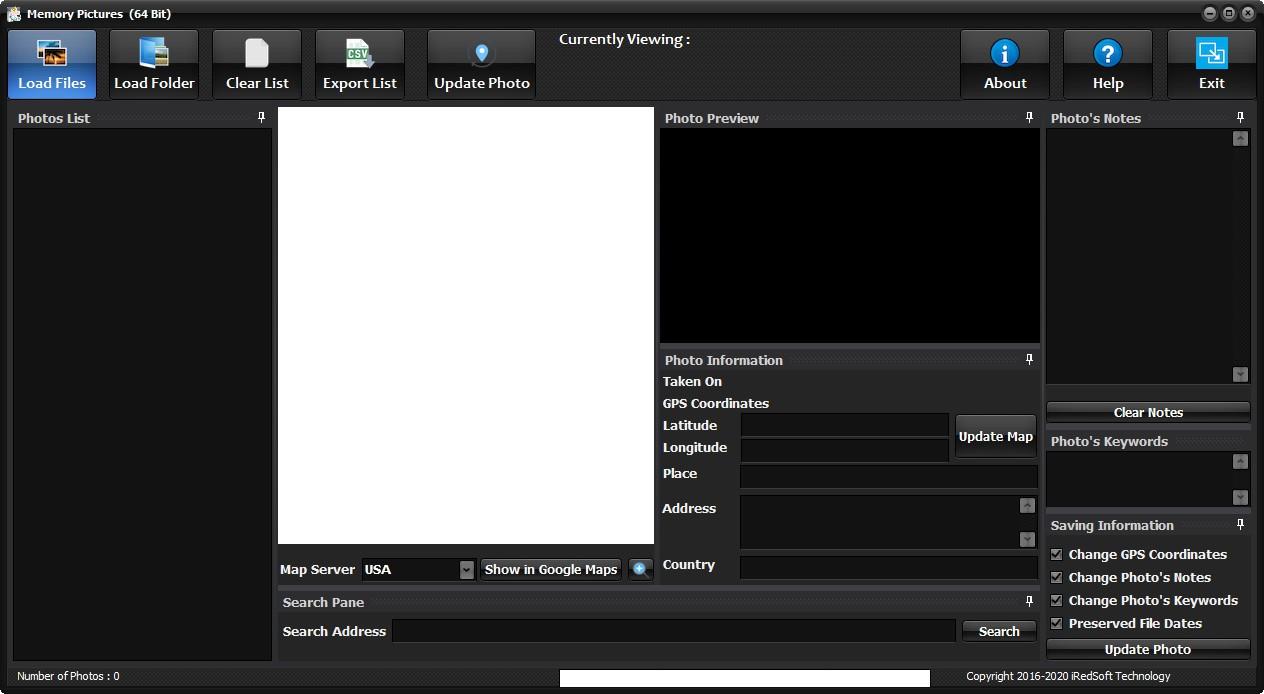Viewport: 1264px width, 694px height.
Task: Toggle the Photos List pin icon
Action: click(262, 118)
